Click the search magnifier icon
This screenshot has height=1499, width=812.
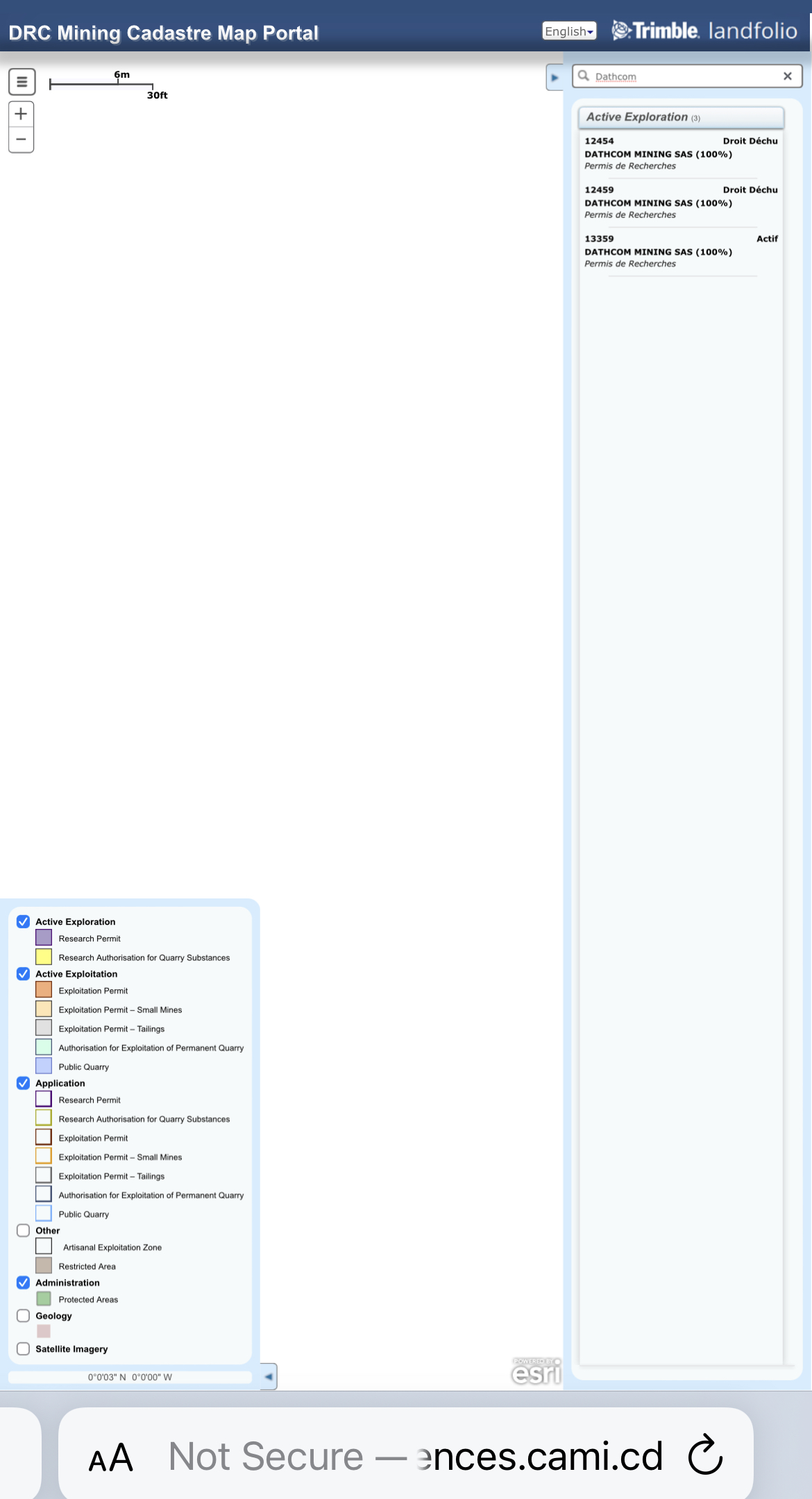click(584, 76)
